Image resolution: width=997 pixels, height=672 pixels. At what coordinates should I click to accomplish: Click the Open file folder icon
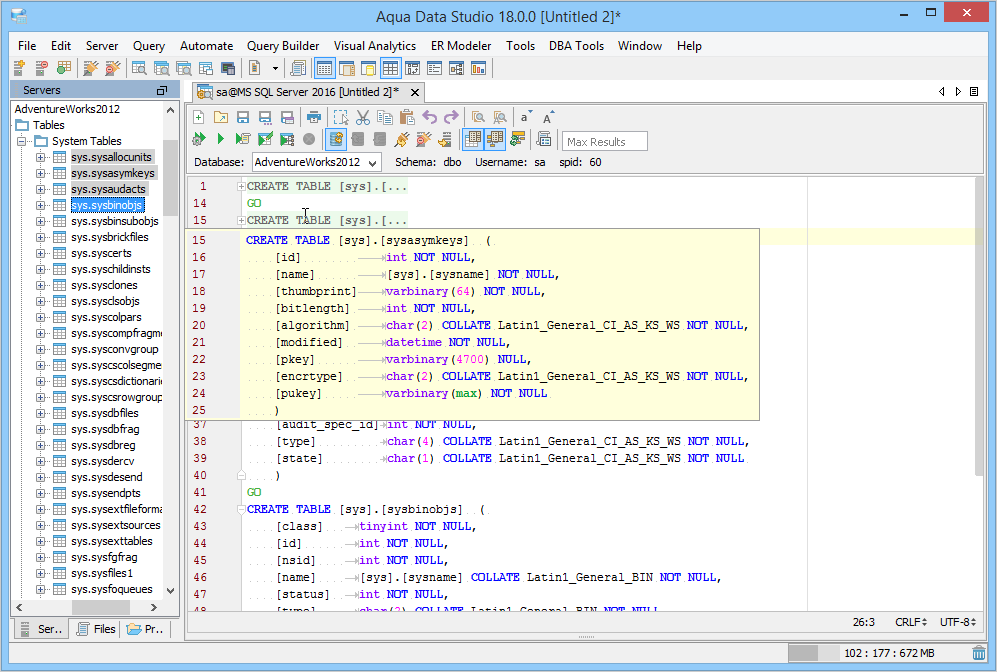tap(221, 117)
